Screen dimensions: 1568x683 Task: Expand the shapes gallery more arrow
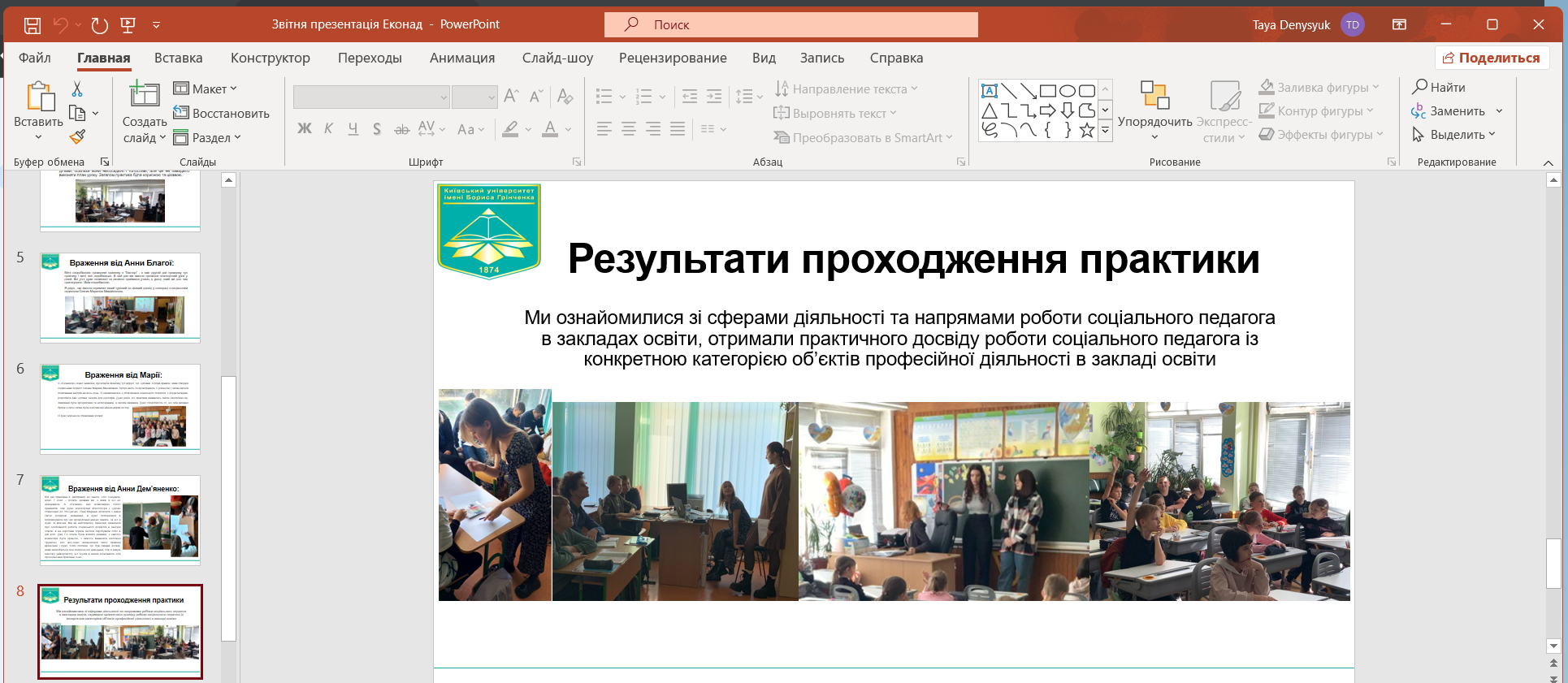[1105, 130]
